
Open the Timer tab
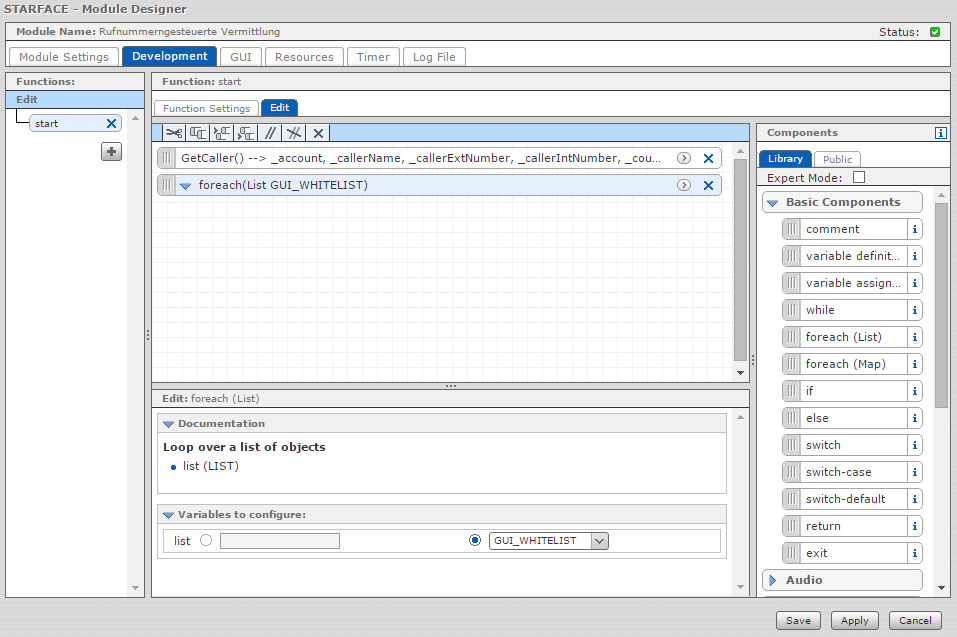click(x=373, y=57)
